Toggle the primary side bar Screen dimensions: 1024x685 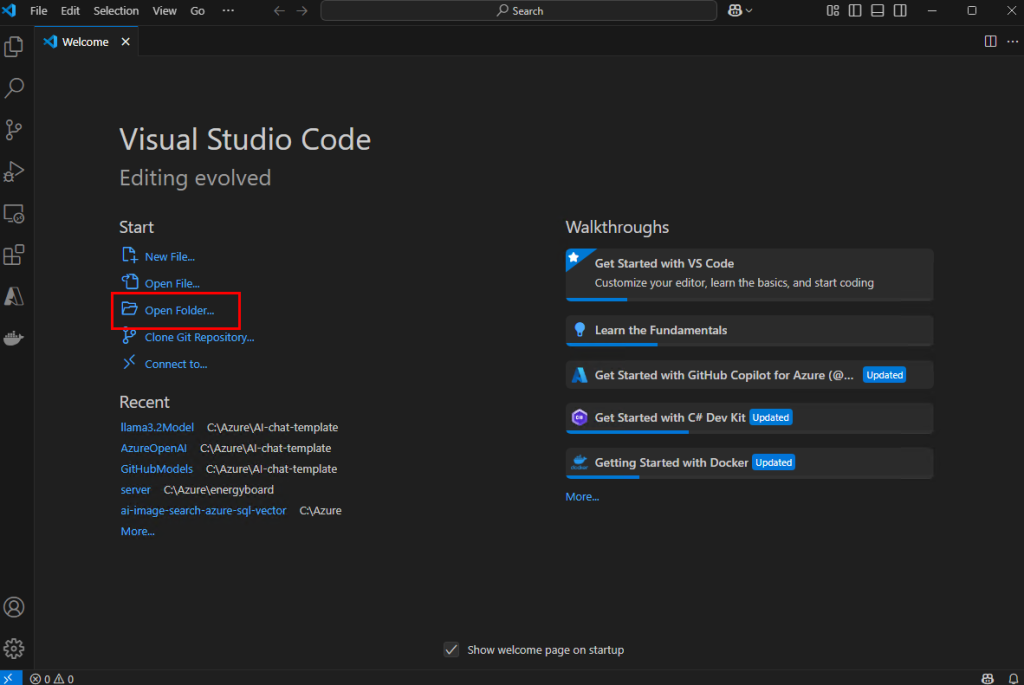(x=855, y=10)
